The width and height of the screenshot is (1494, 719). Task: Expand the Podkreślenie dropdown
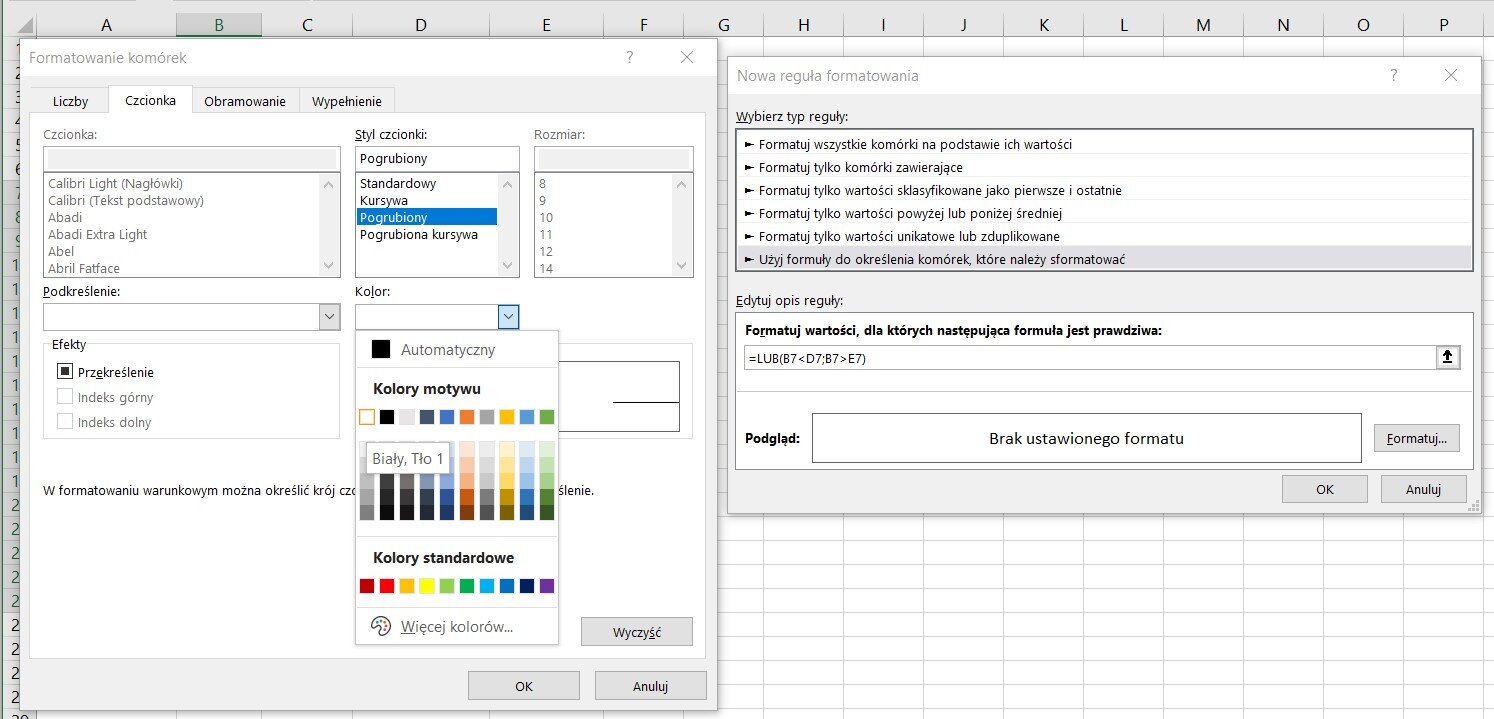(x=329, y=317)
